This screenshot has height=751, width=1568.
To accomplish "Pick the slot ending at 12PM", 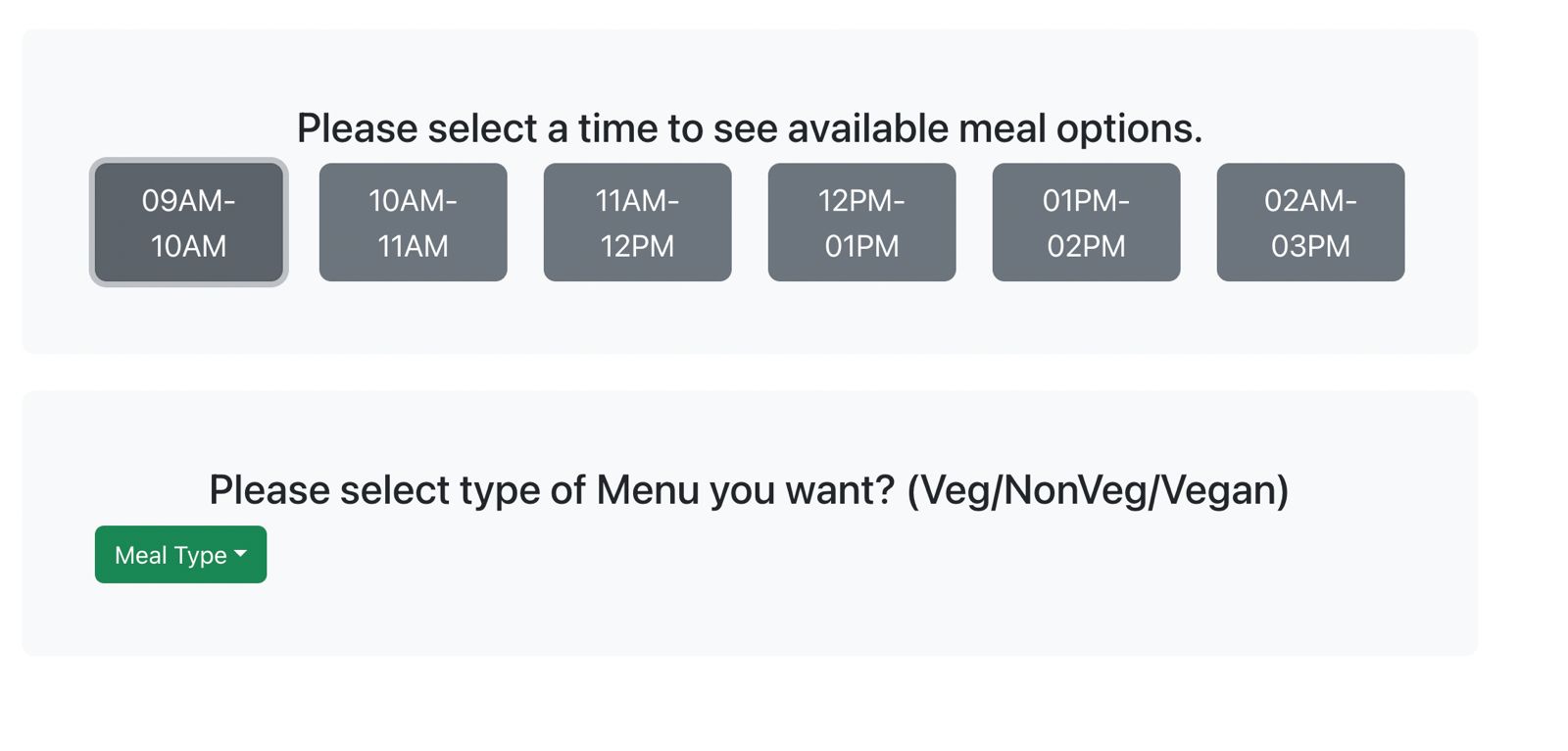I will pyautogui.click(x=637, y=223).
